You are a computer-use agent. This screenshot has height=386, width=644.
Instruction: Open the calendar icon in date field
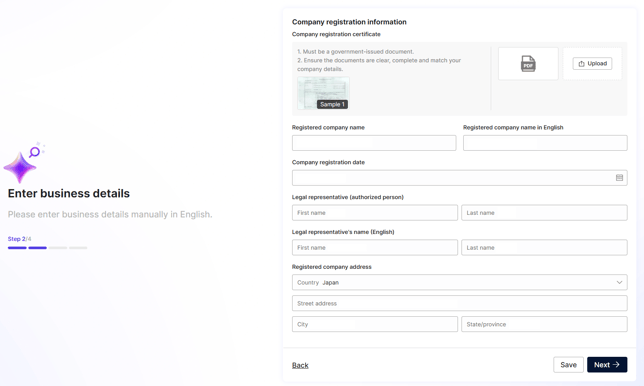click(619, 178)
